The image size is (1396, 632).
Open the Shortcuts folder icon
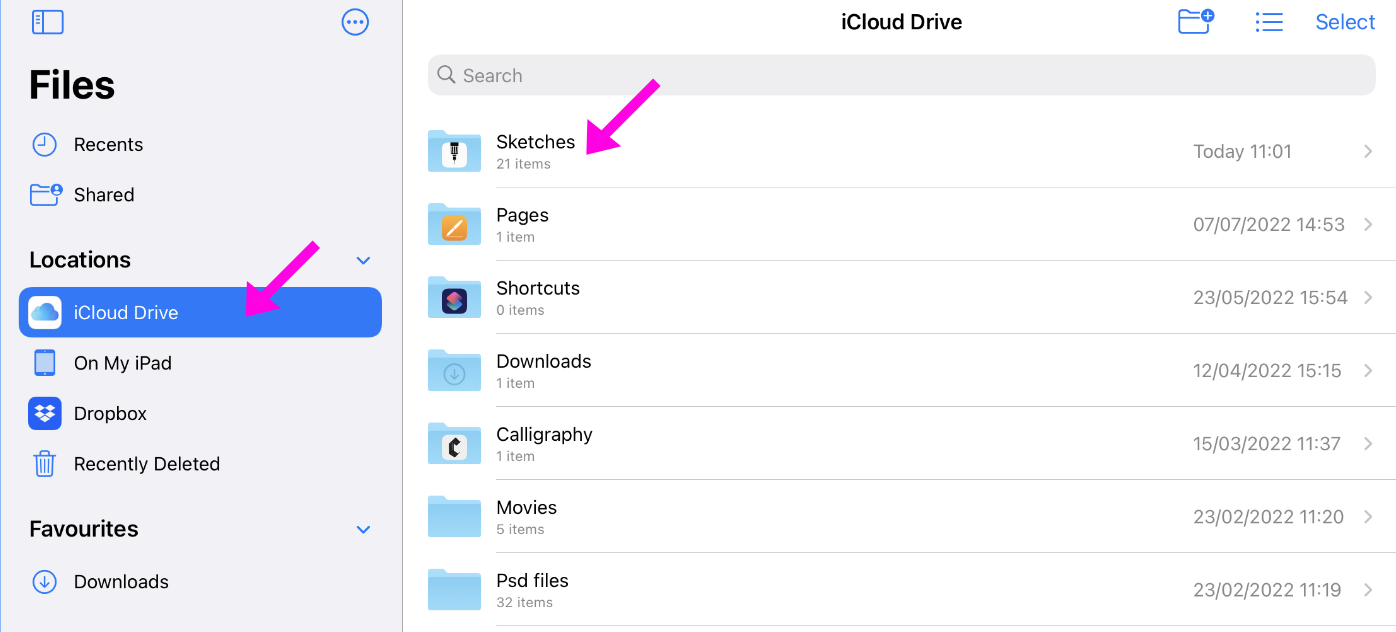454,297
